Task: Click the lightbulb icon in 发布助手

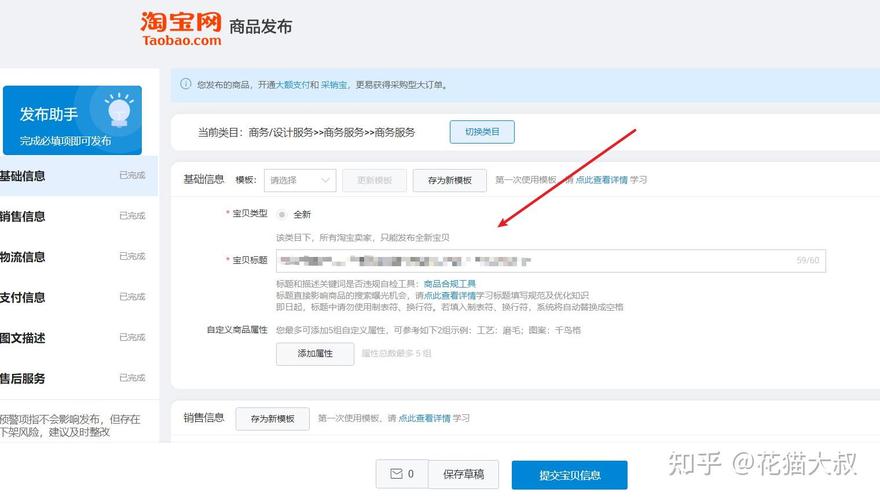Action: click(x=119, y=108)
